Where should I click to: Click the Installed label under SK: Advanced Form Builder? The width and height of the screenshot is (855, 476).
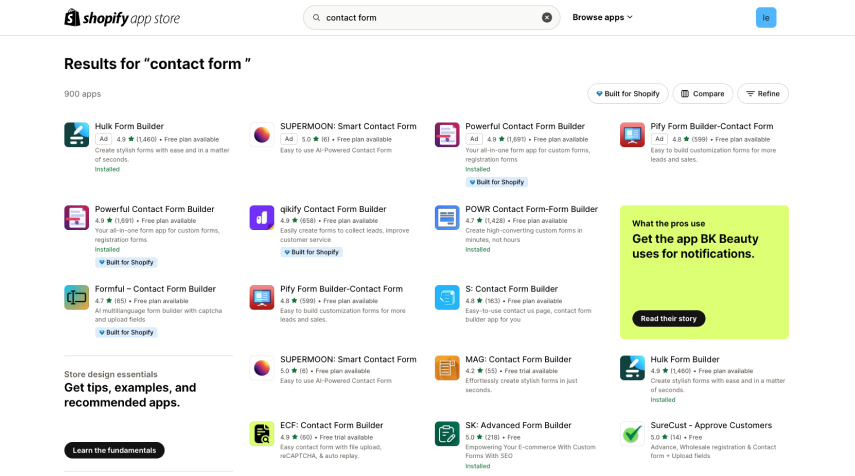(x=478, y=466)
